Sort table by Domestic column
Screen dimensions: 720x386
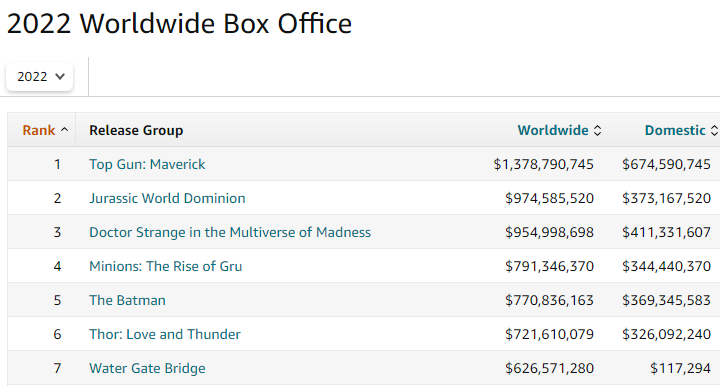click(675, 130)
